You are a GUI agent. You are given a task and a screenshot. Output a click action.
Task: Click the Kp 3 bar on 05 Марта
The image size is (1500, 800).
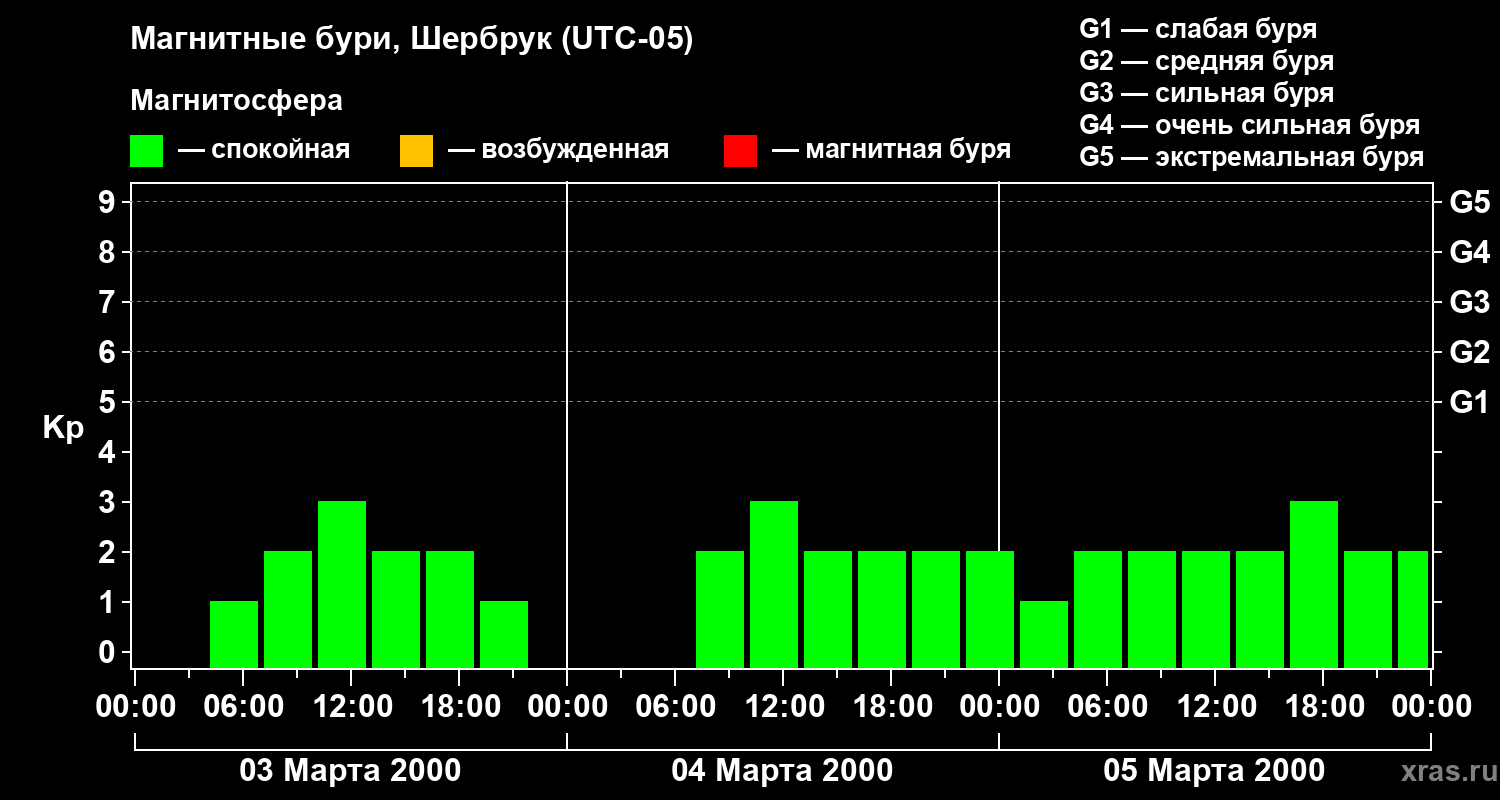(x=1314, y=584)
